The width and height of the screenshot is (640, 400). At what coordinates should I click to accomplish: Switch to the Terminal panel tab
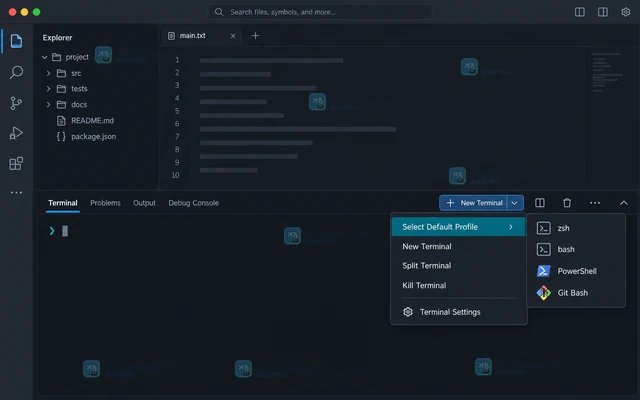(62, 203)
